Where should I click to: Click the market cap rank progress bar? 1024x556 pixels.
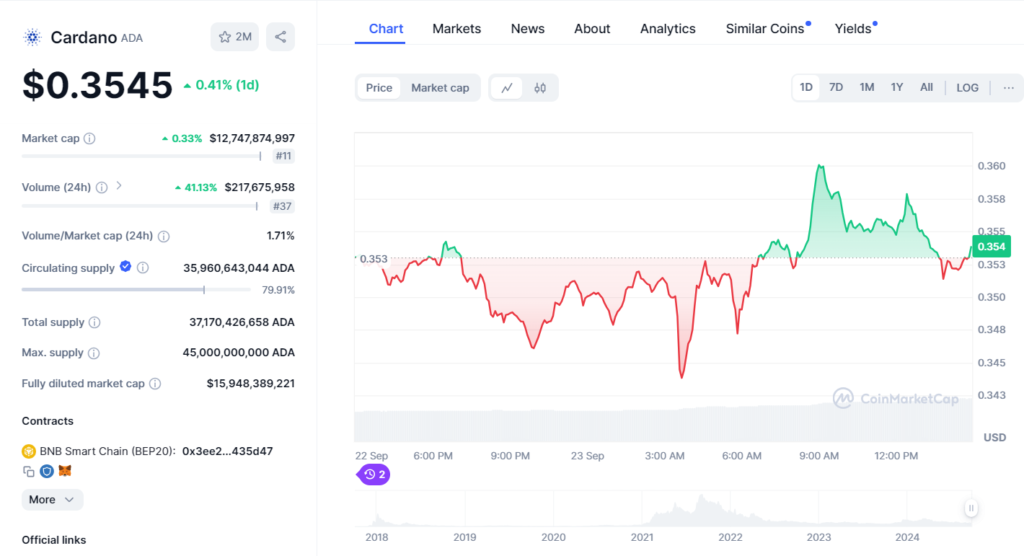click(x=142, y=156)
